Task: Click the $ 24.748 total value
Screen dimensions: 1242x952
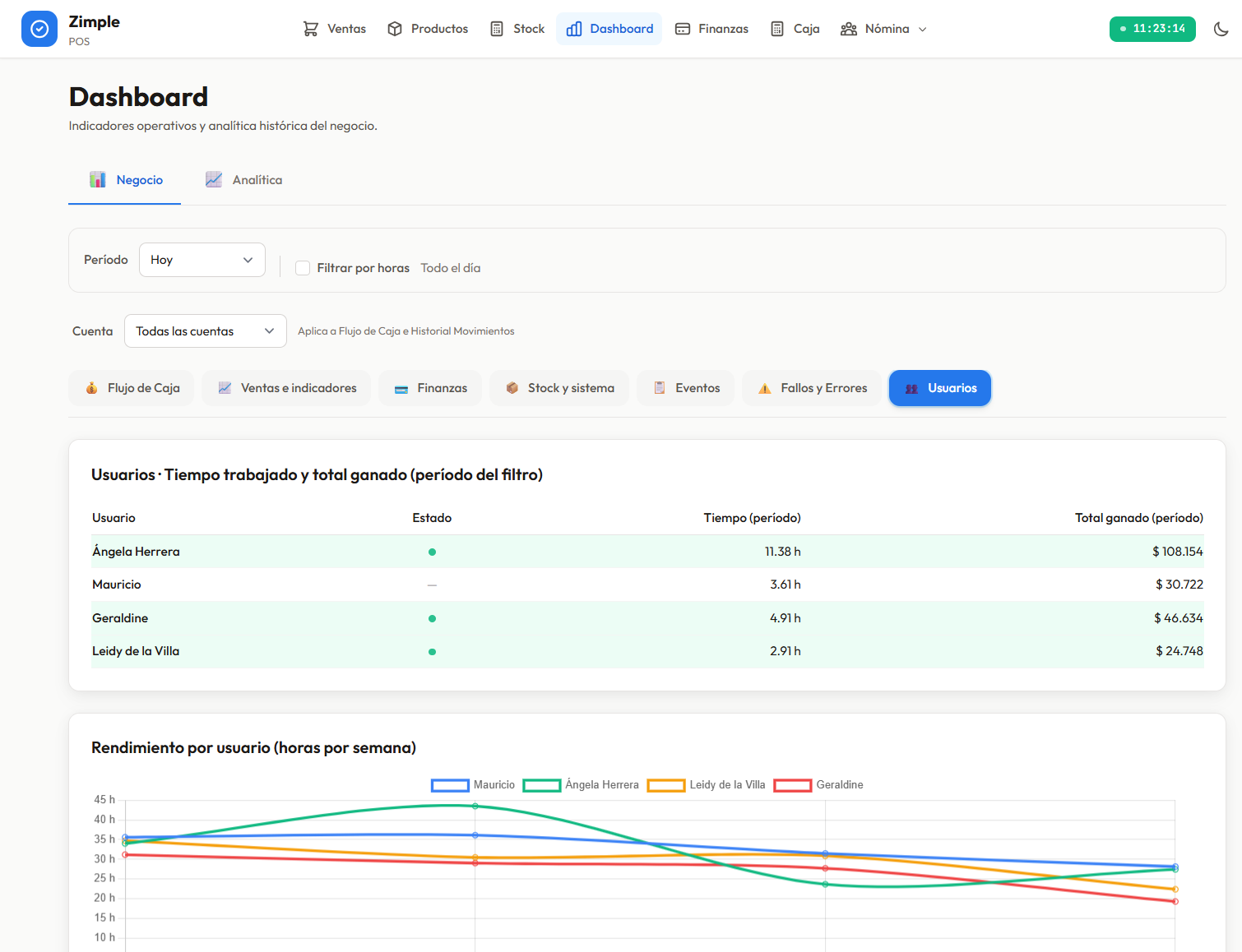Action: point(1179,651)
